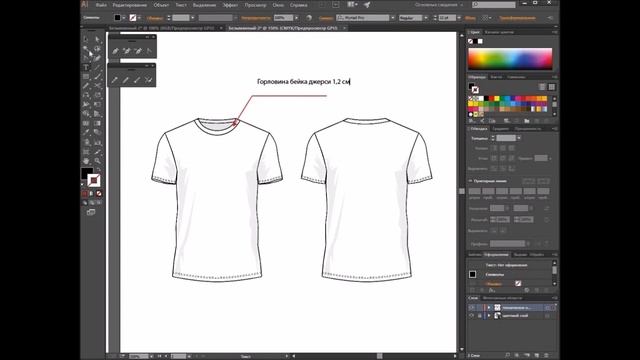Click the Change Screen Mode icon
640x360 pixels.
(91, 212)
